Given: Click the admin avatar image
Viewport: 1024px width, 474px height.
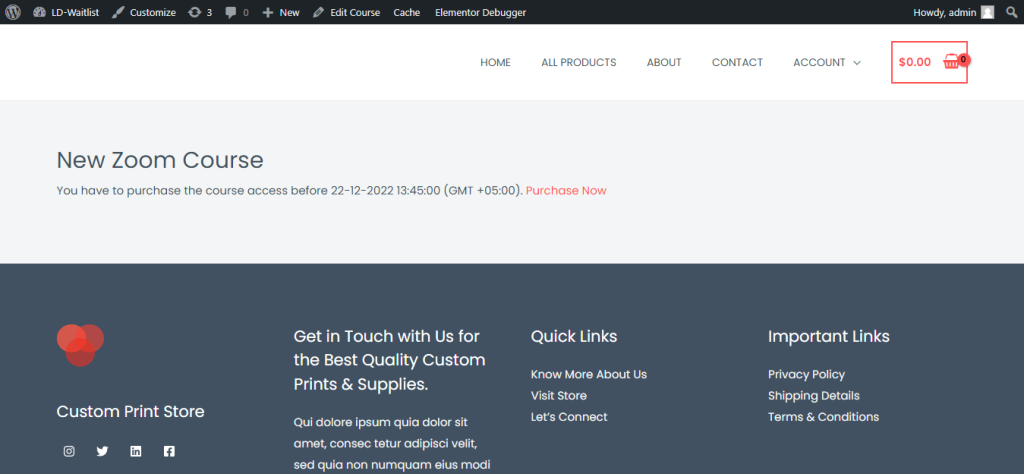Looking at the screenshot, I should click(987, 12).
